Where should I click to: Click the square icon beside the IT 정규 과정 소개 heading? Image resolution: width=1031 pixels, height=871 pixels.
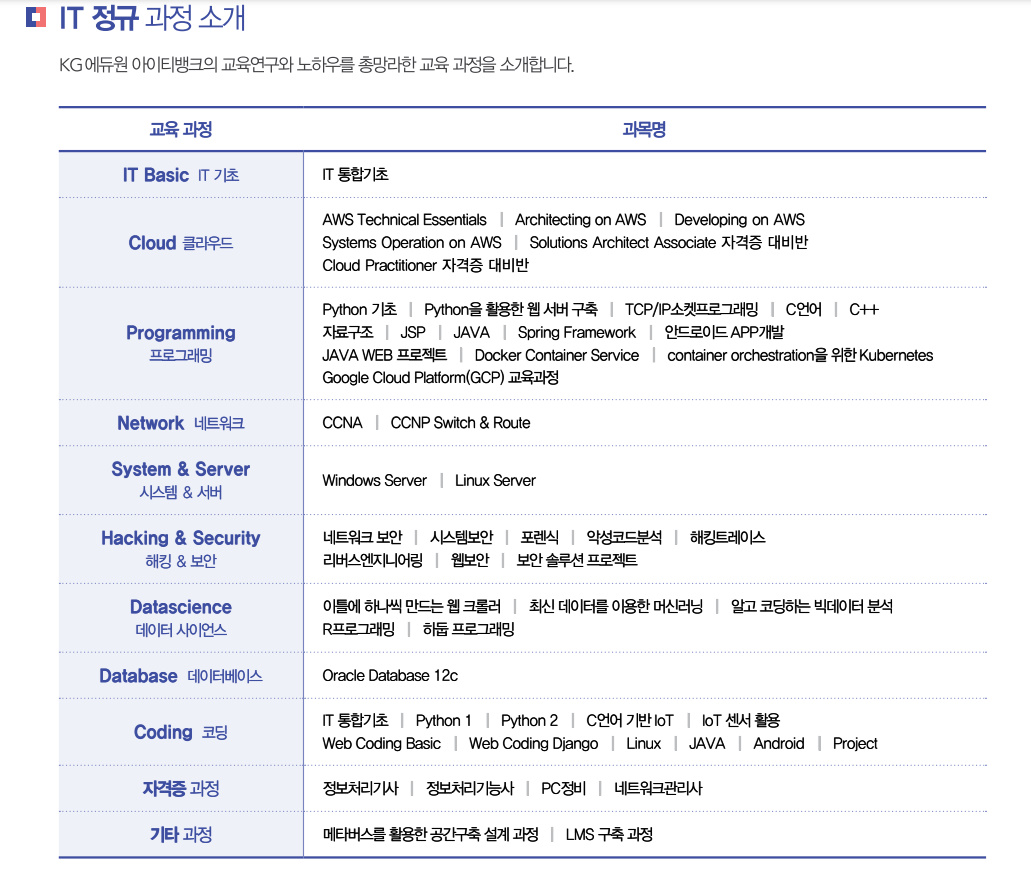(36, 17)
